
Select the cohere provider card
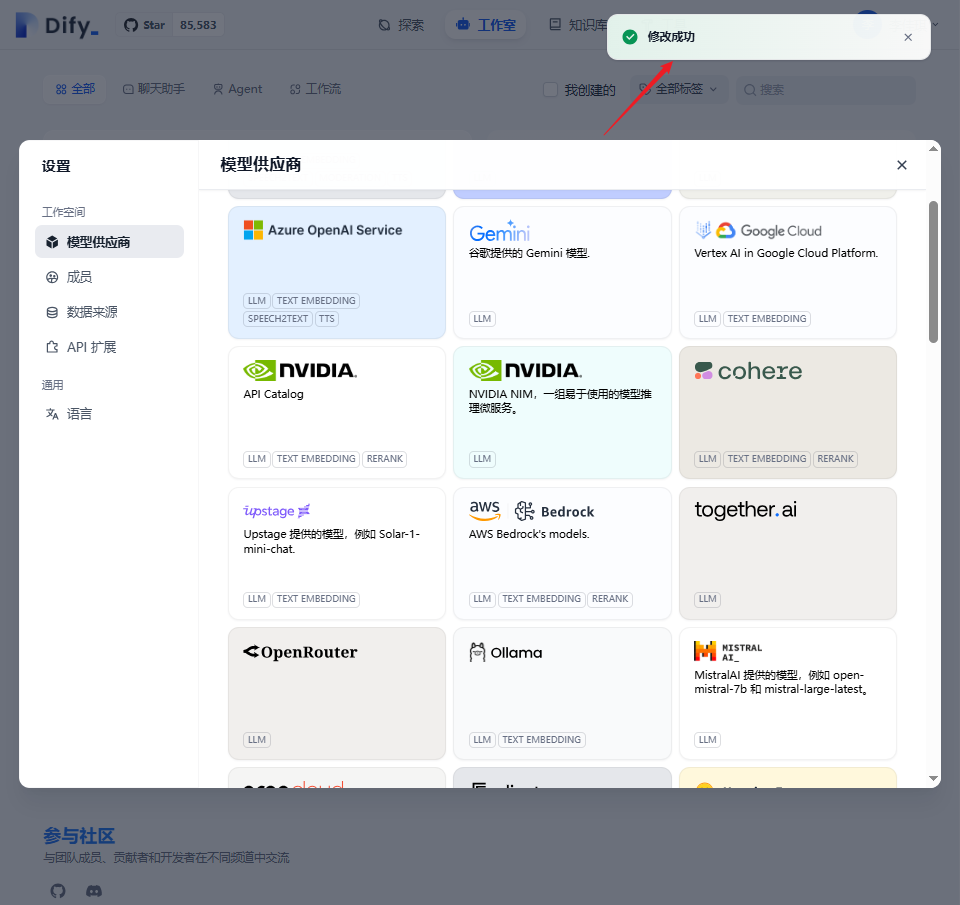(x=788, y=413)
